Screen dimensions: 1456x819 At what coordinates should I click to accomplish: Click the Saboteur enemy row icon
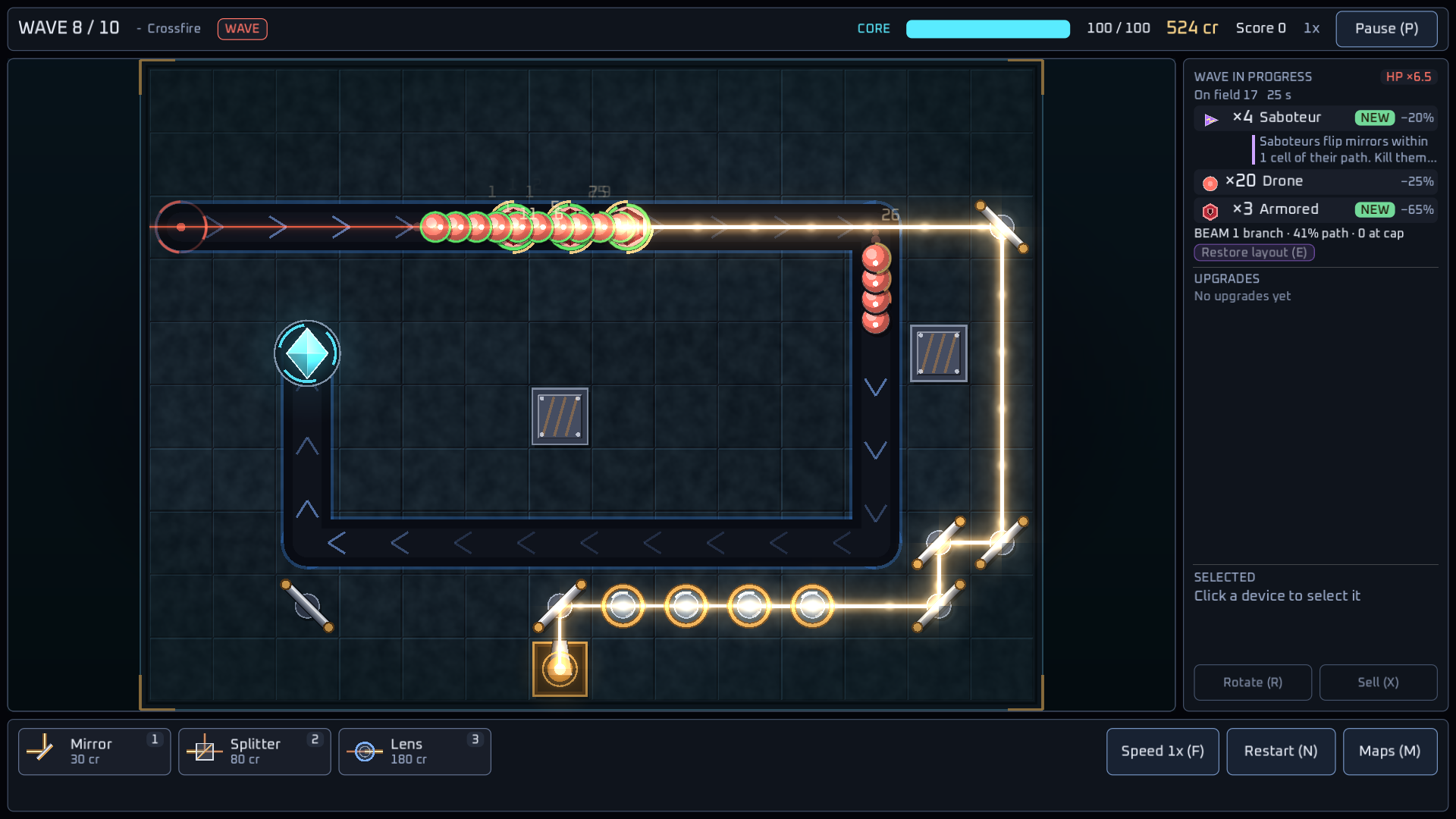(x=1211, y=119)
